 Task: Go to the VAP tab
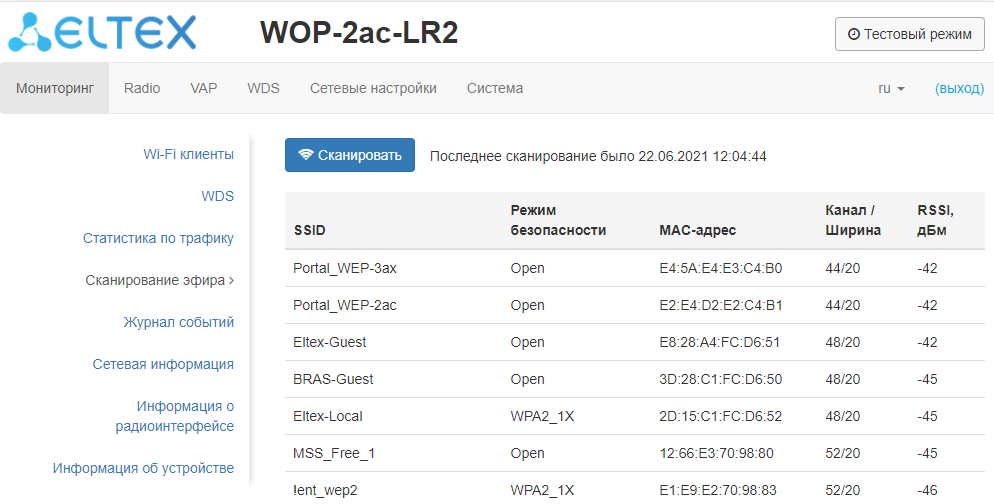(x=204, y=88)
